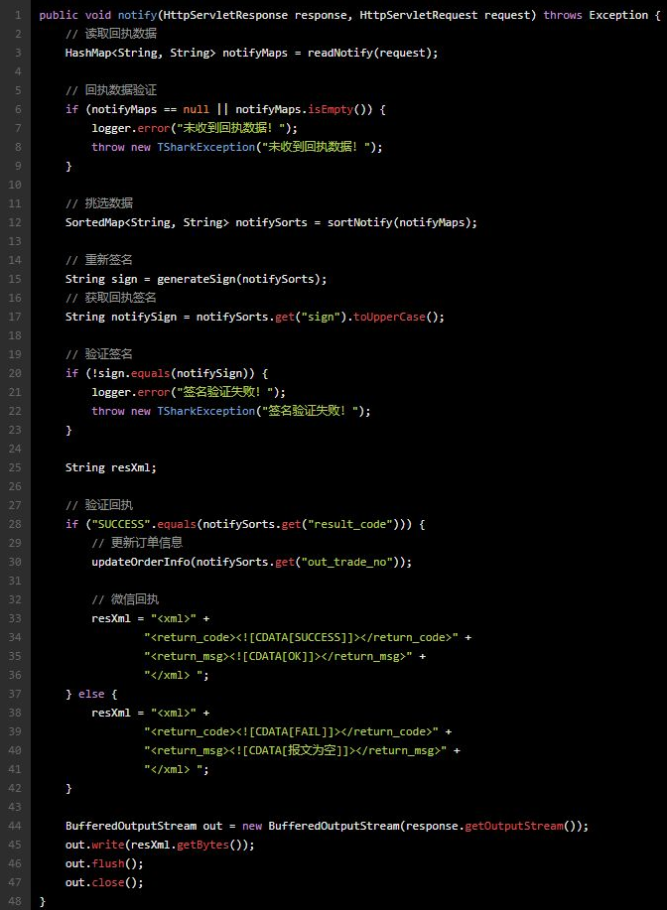
Task: Click the else keyword on line 37
Action: (x=91, y=694)
